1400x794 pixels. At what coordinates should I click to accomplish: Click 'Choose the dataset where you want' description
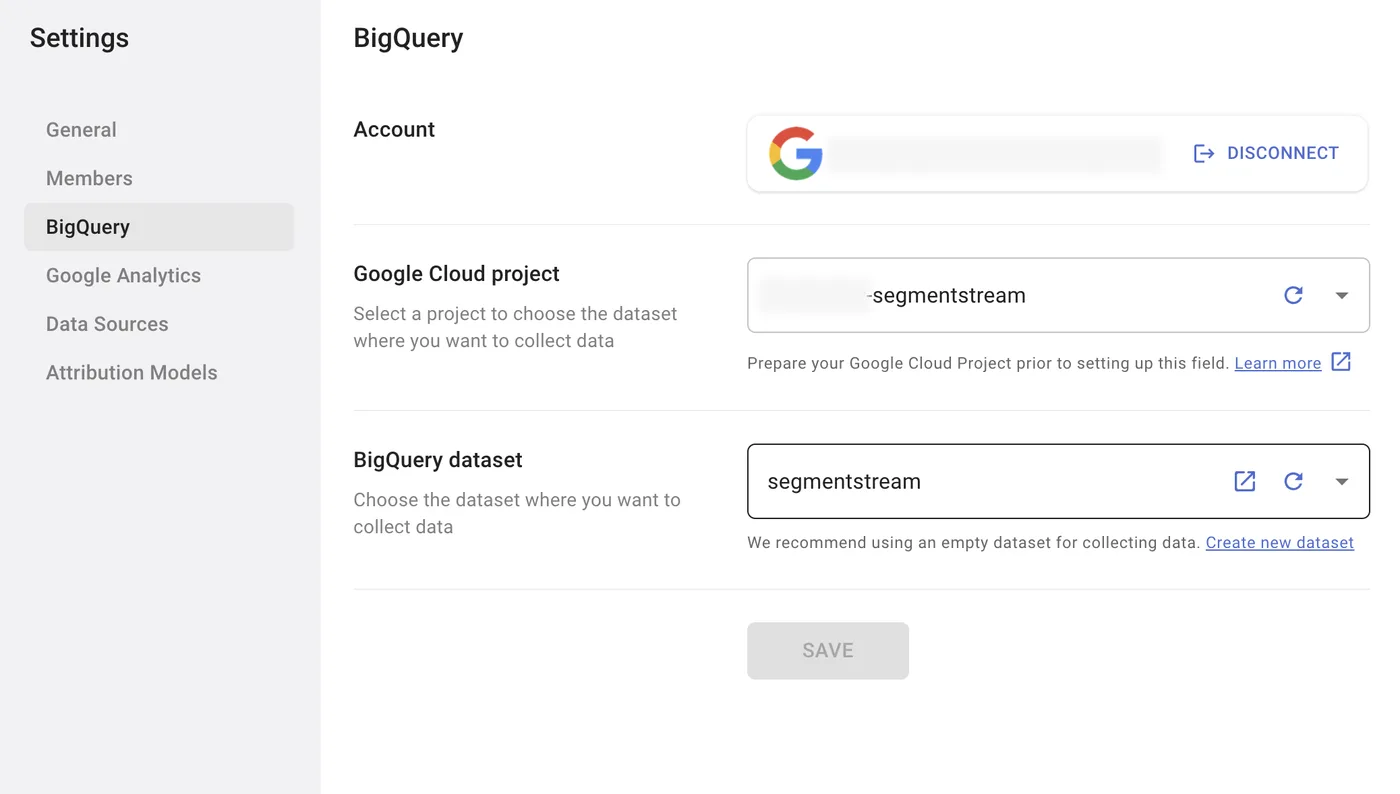517,513
